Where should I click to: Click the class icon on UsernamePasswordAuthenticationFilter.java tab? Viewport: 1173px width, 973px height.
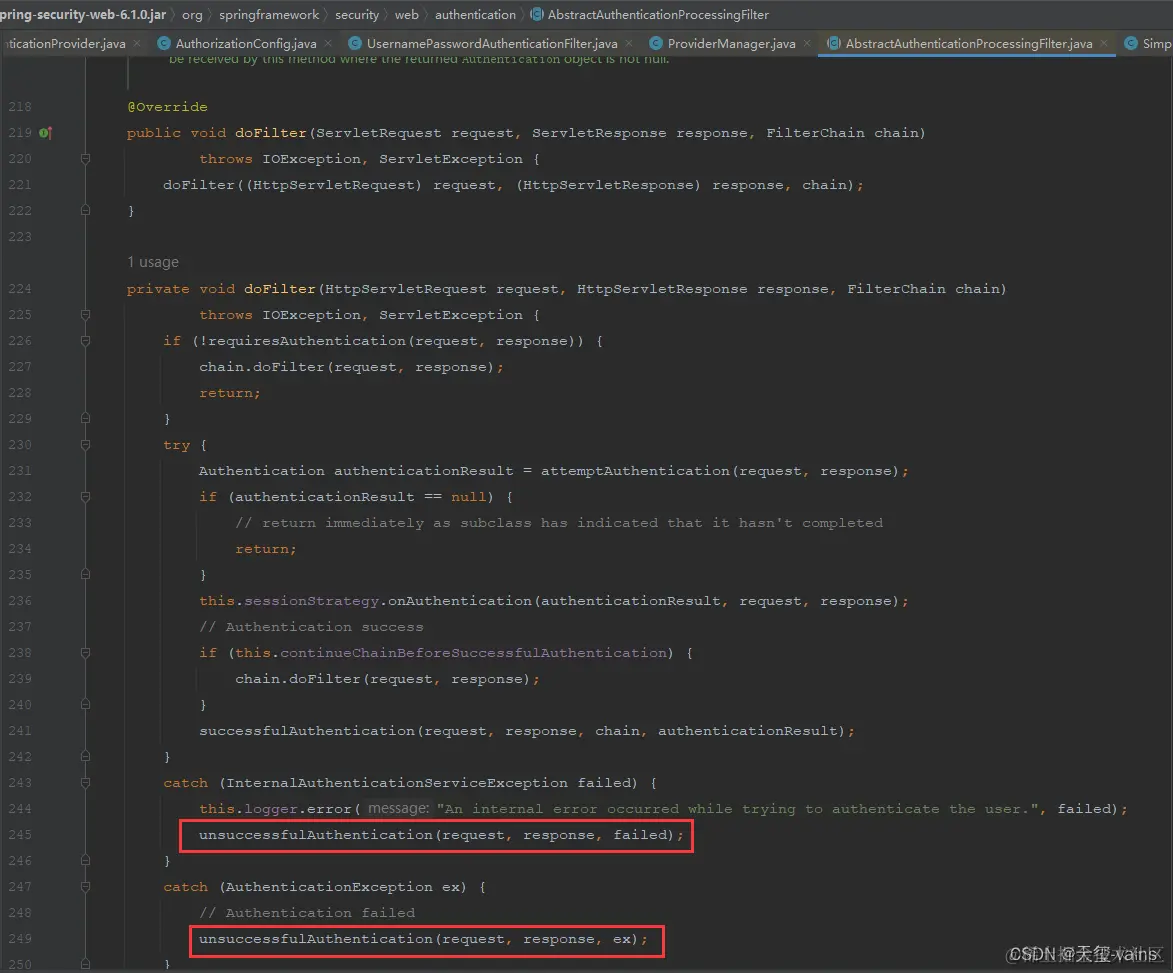355,43
